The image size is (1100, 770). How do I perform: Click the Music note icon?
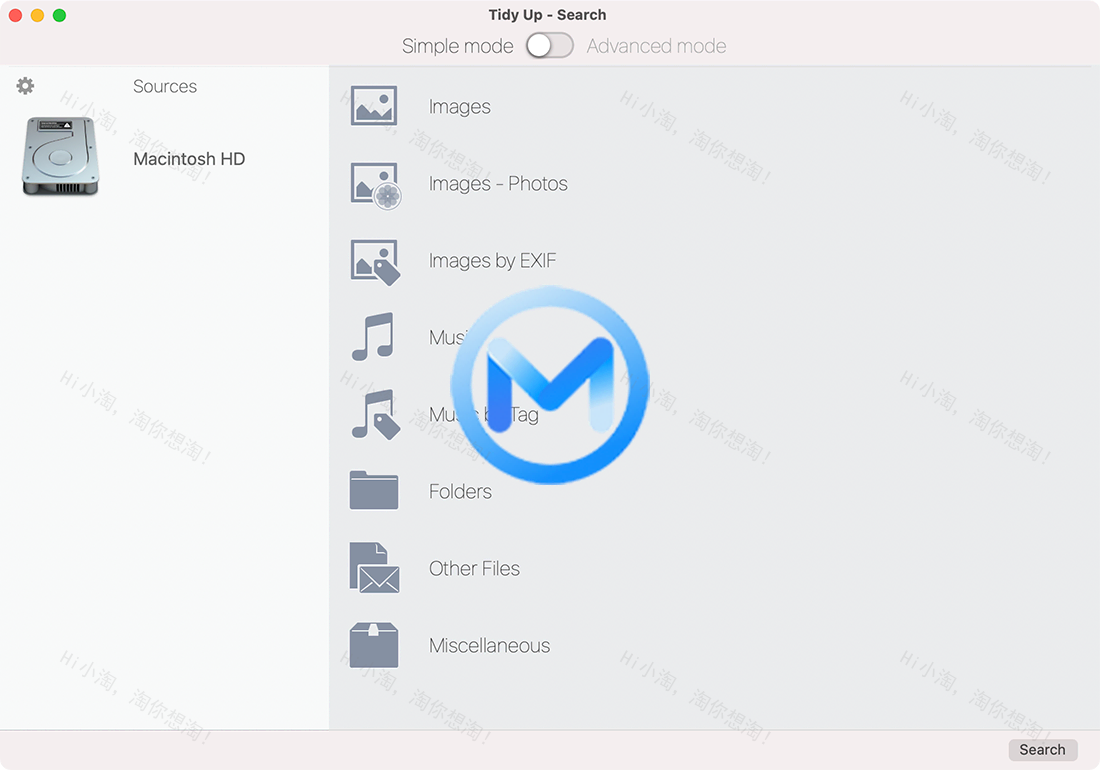pyautogui.click(x=373, y=337)
